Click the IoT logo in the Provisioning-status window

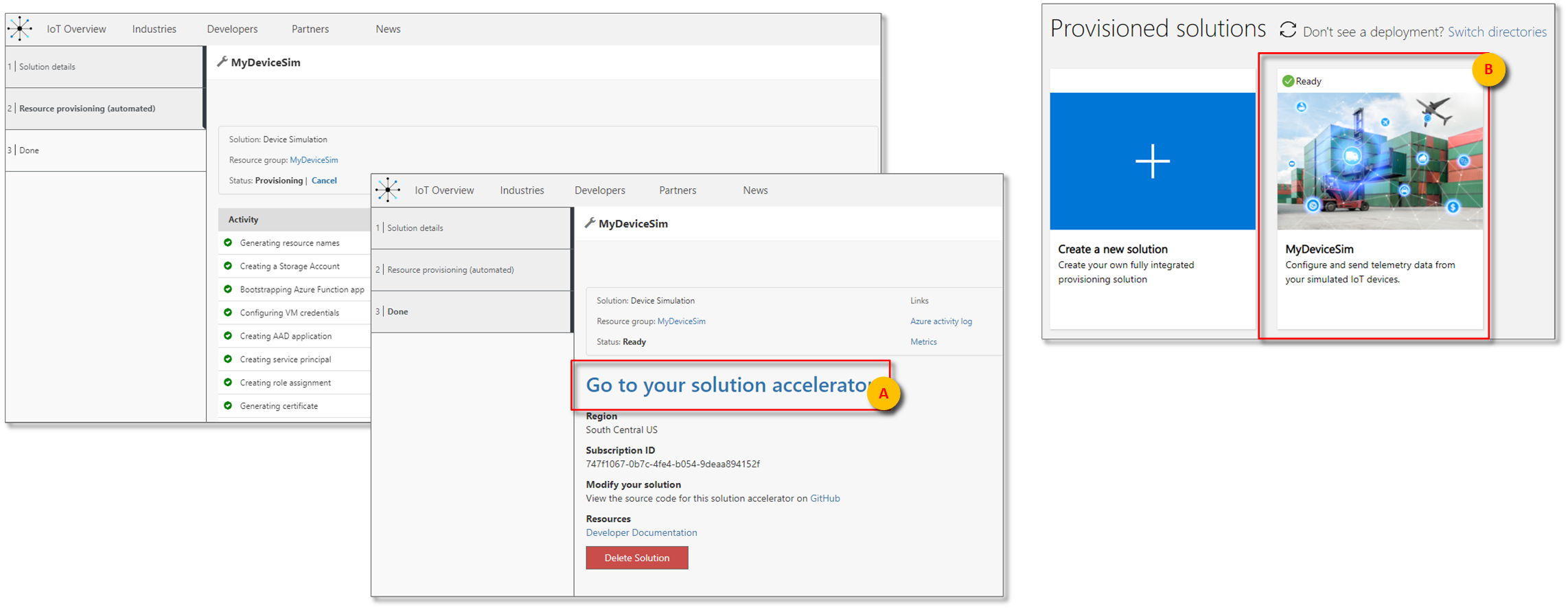pos(20,29)
